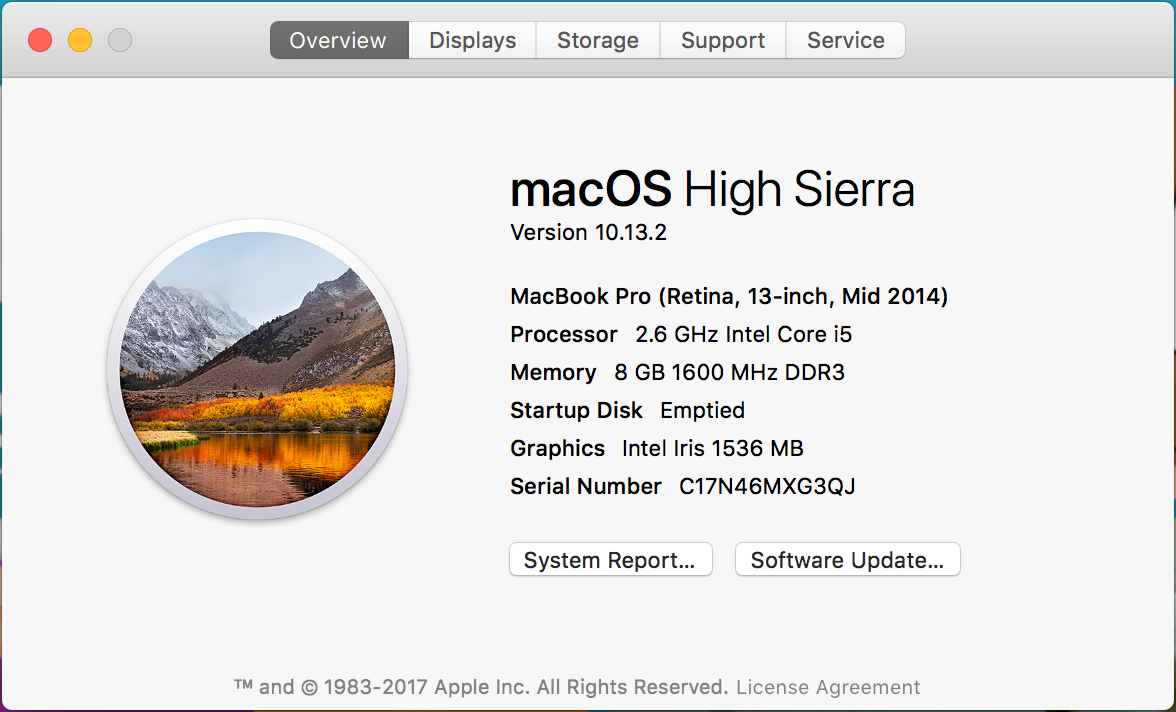This screenshot has width=1176, height=712.
Task: Click the macOS High Sierra mountain logo
Action: pyautogui.click(x=257, y=369)
